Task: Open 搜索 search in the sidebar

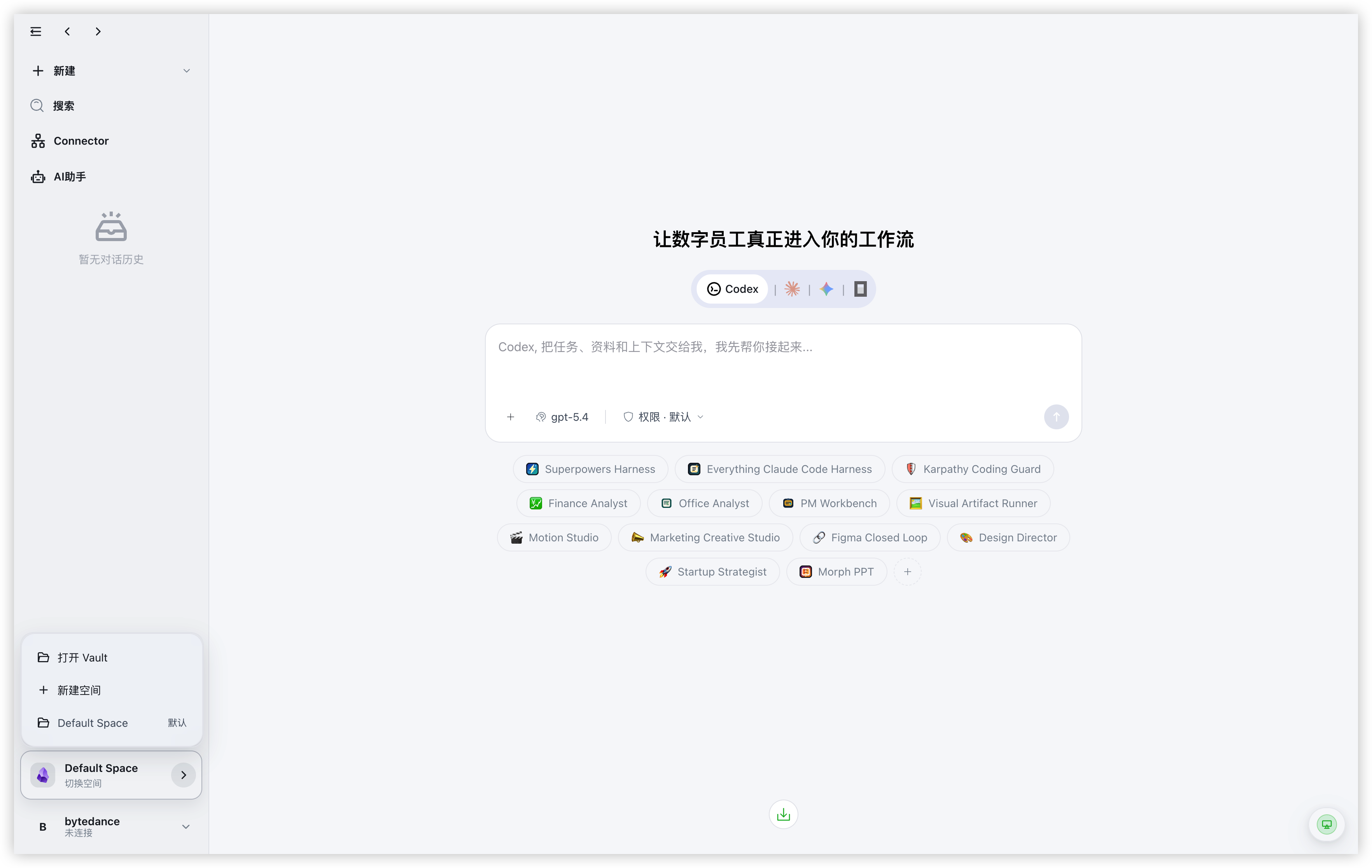Action: [x=111, y=106]
